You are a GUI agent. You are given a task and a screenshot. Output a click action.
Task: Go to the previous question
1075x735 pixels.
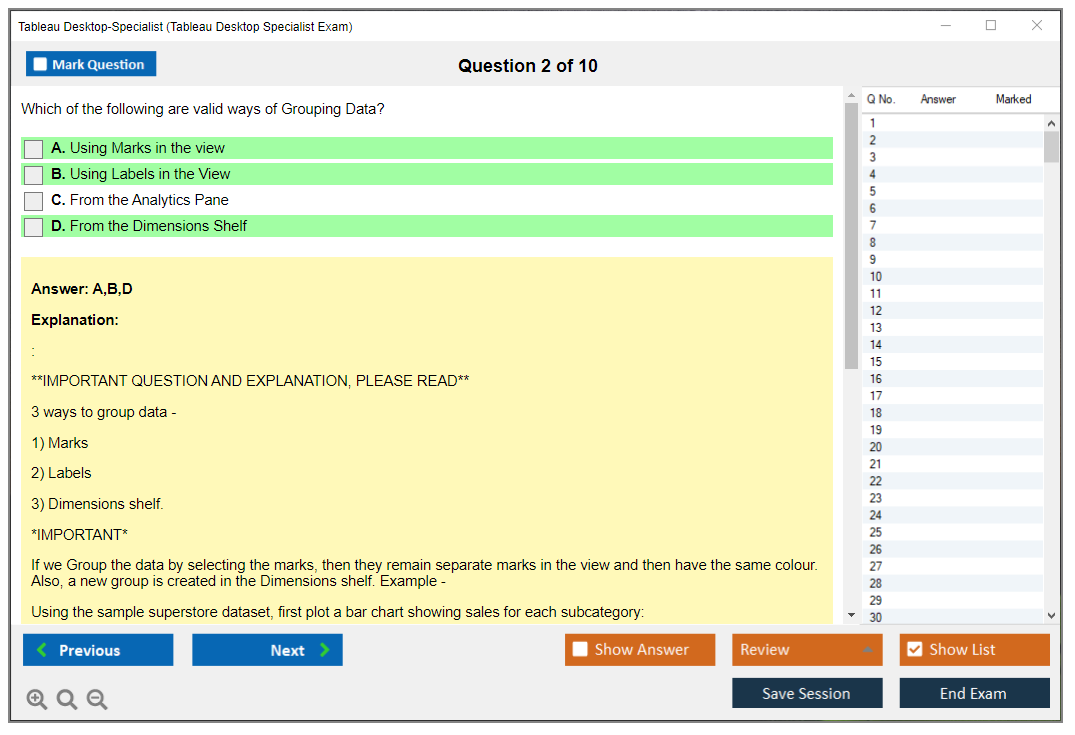(x=98, y=650)
